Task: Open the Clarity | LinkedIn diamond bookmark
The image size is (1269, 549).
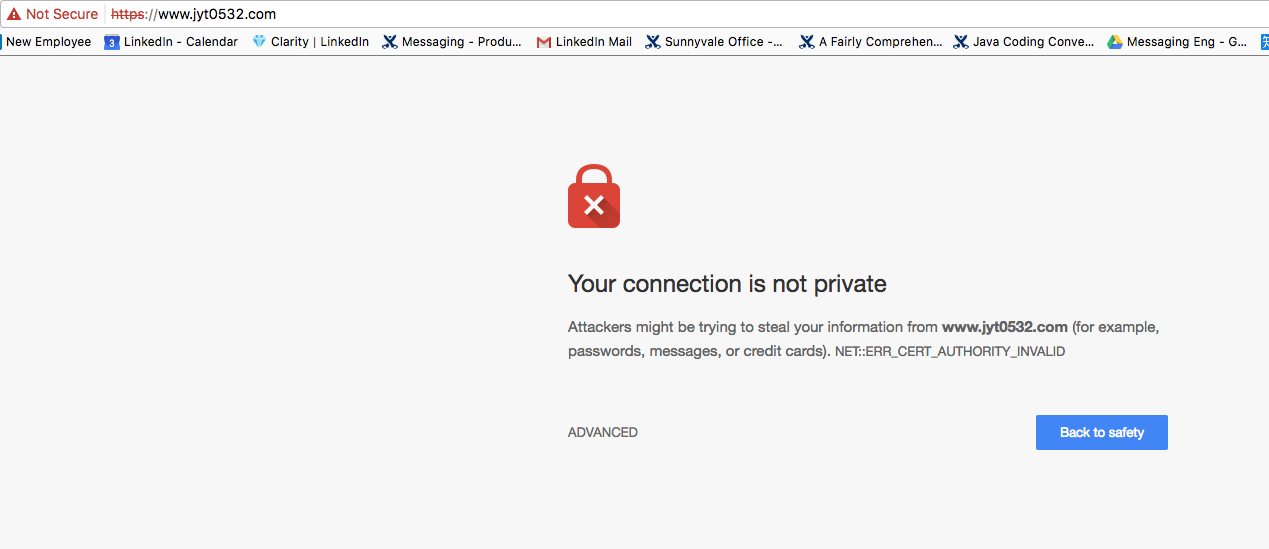Action: pyautogui.click(x=310, y=42)
